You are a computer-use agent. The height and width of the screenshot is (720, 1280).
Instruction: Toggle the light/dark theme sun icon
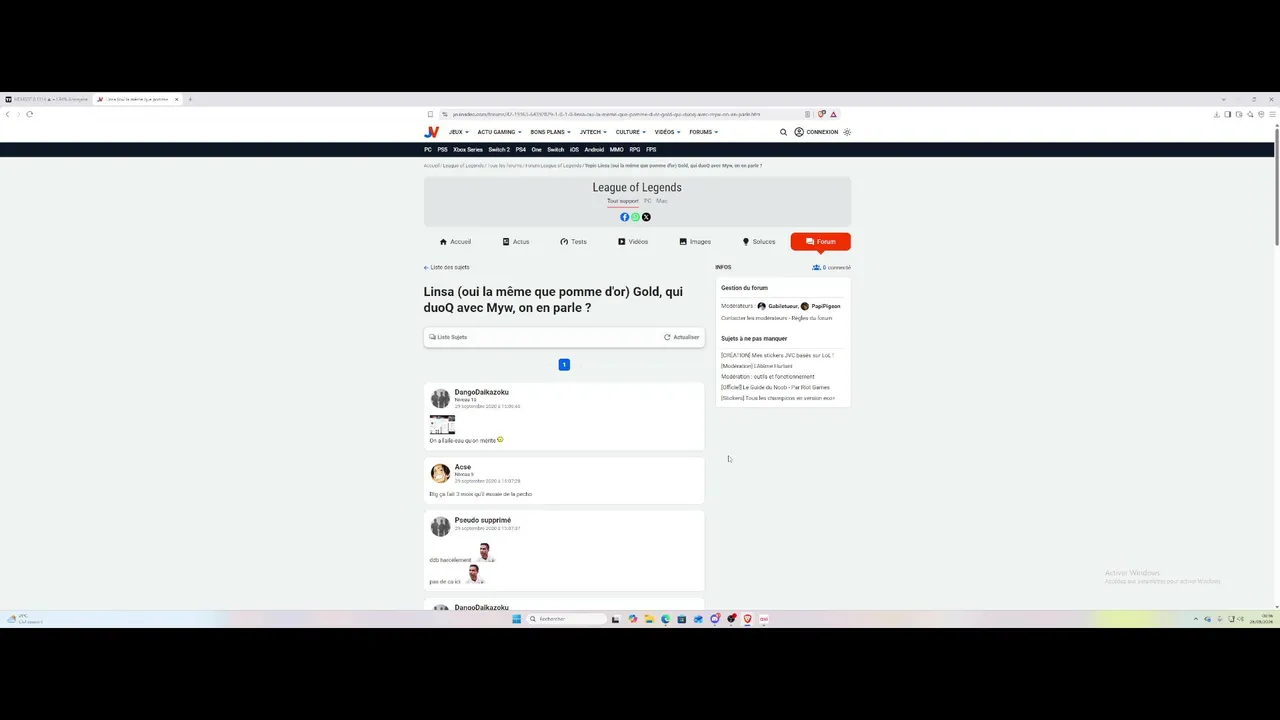pos(847,132)
